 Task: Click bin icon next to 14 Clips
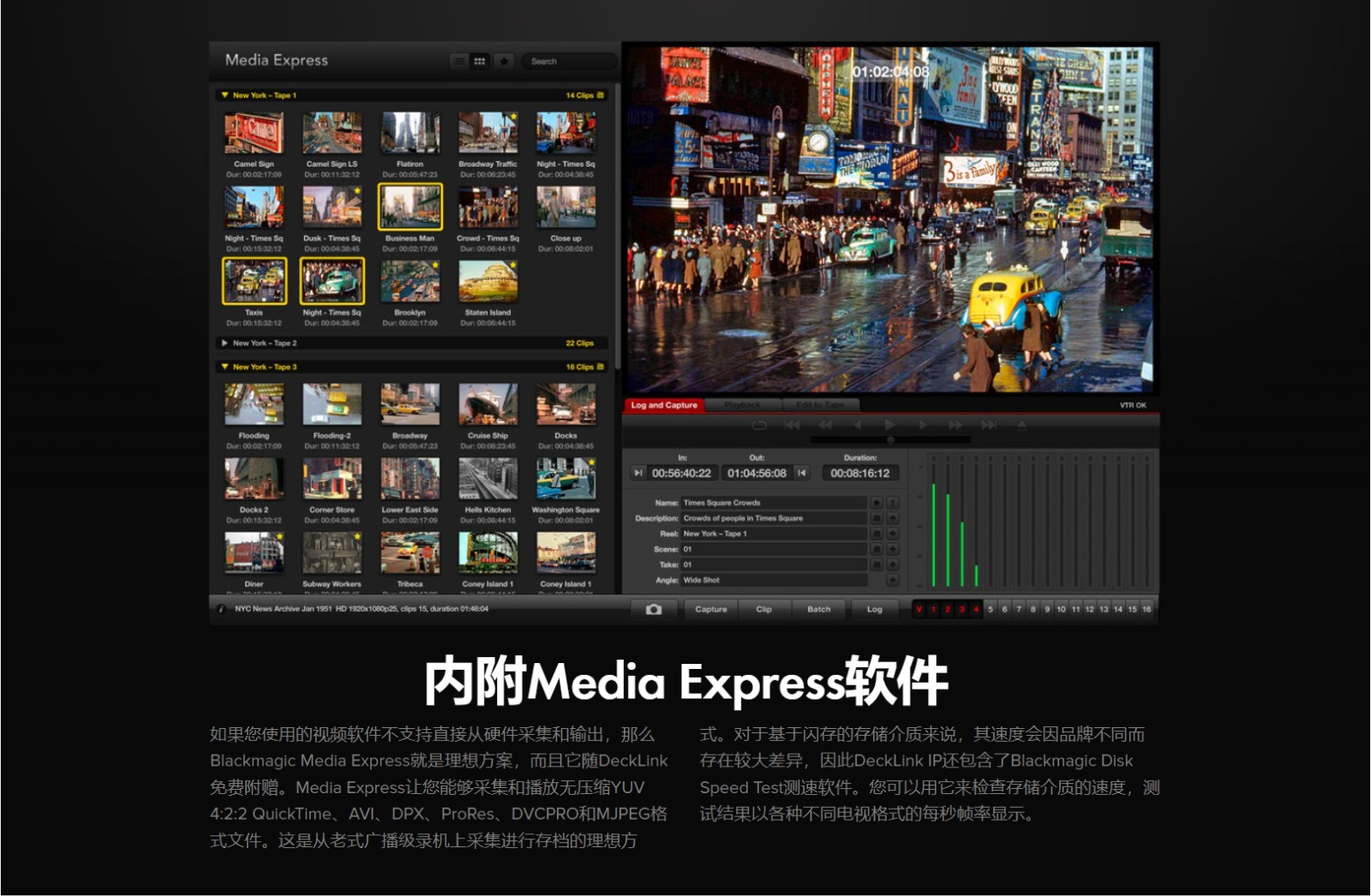pos(600,95)
